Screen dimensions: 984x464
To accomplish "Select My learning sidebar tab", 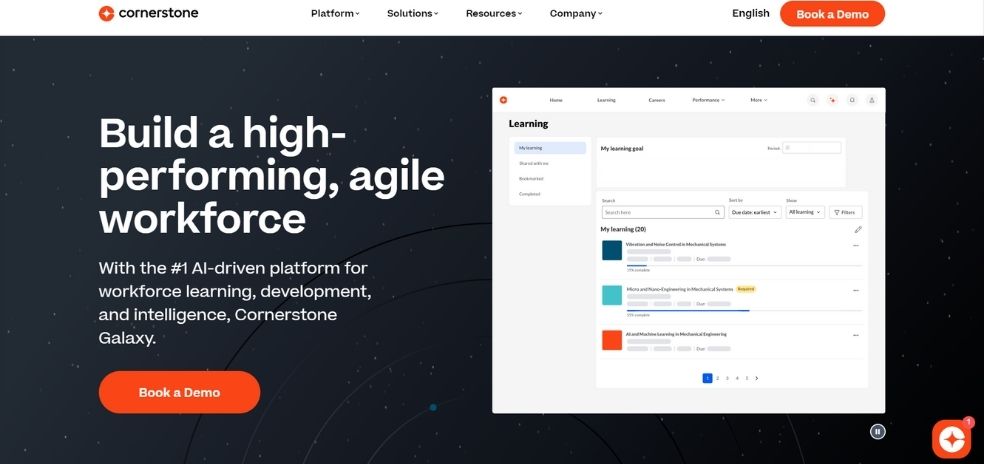I will [x=550, y=148].
